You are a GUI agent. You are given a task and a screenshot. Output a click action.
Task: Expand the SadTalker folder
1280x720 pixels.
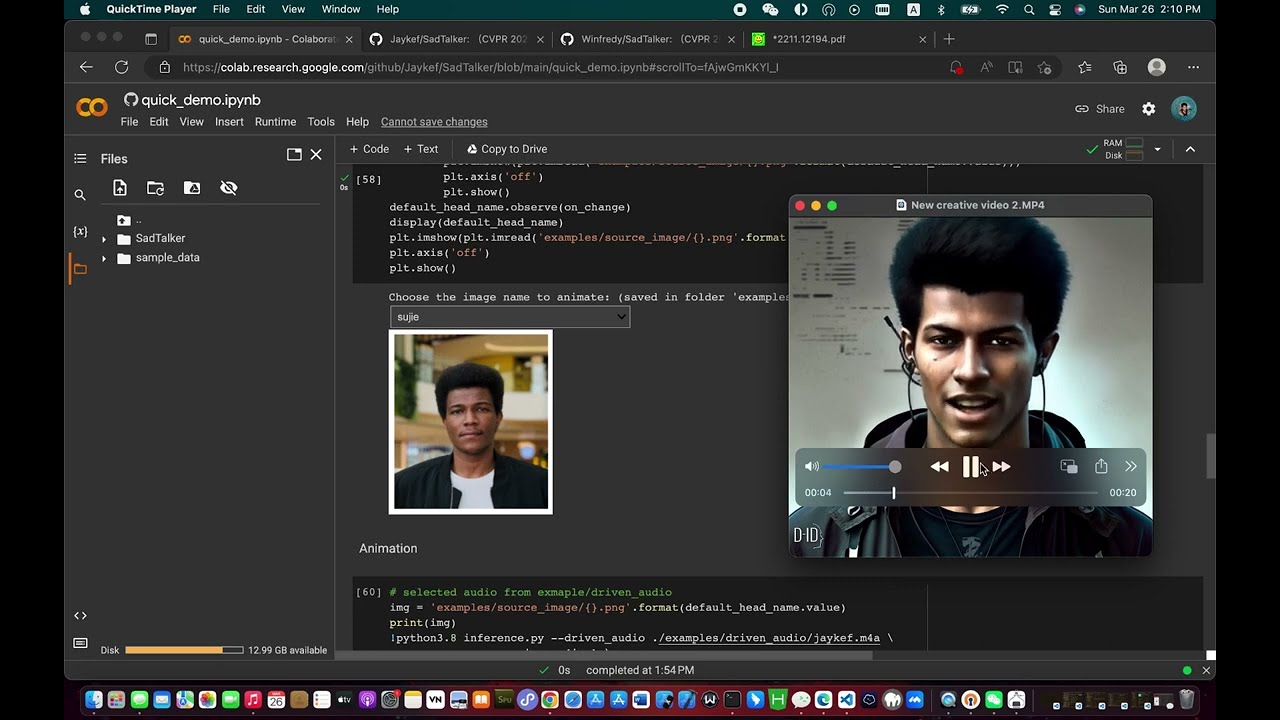tap(104, 239)
